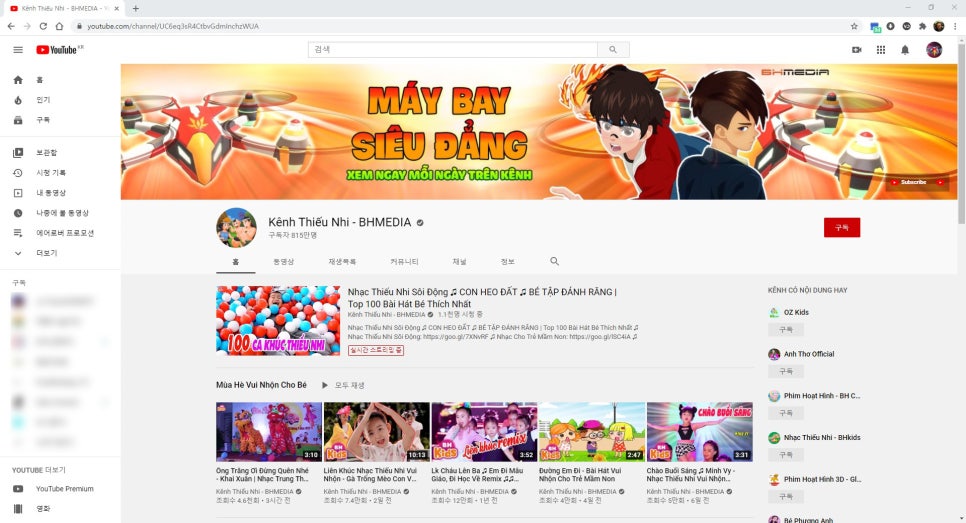The height and width of the screenshot is (523, 966).
Task: Switch to the About (정보) tab
Action: coord(508,262)
